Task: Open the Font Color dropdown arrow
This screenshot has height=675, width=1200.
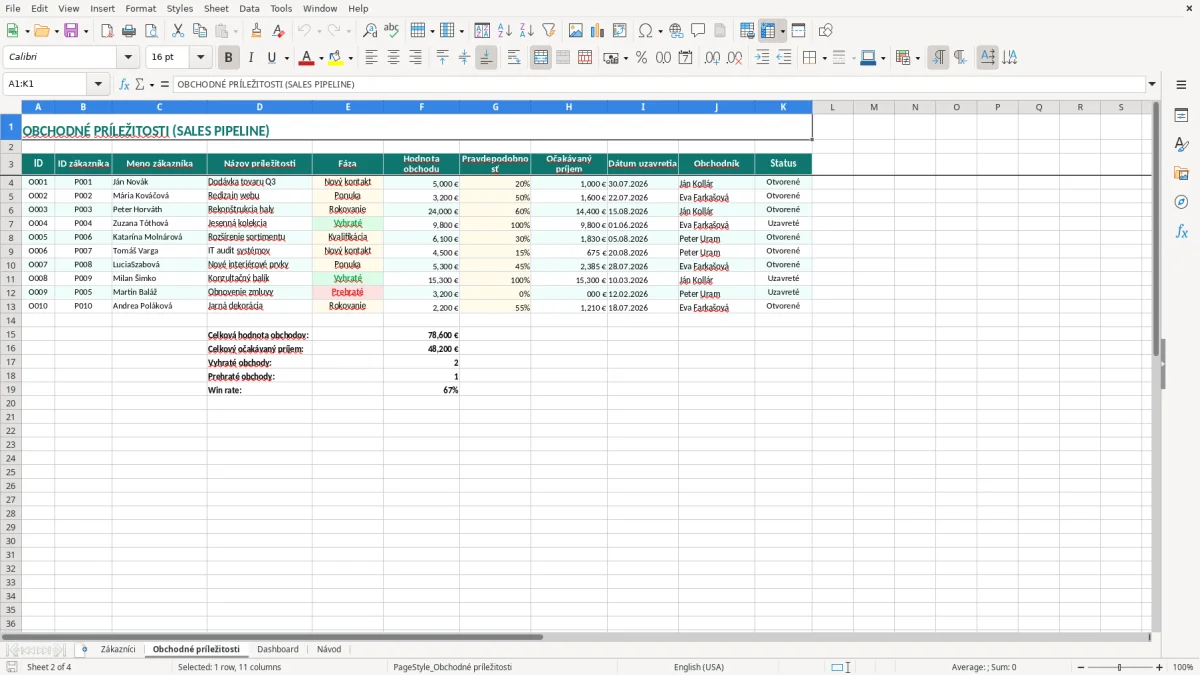Action: click(320, 58)
